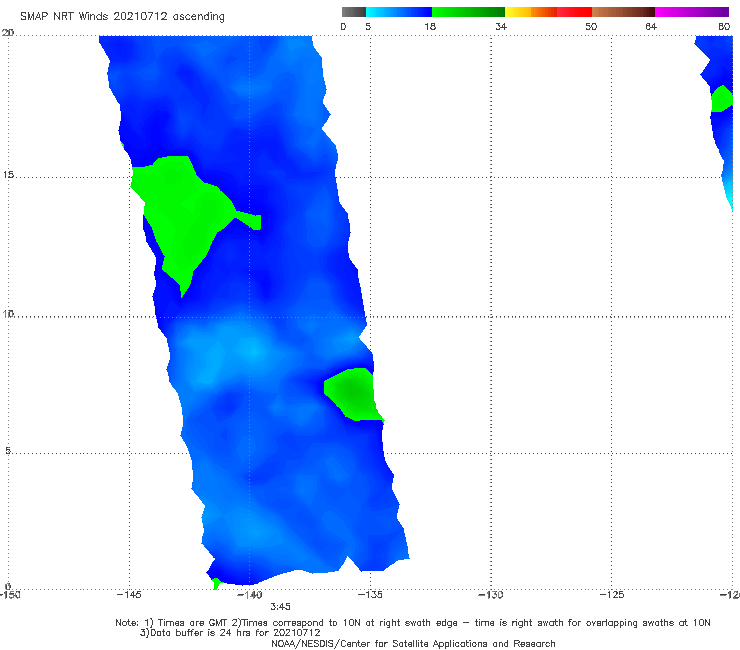The height and width of the screenshot is (650, 740).
Task: Click the note line about 'Times are GMT'
Action: (412, 623)
